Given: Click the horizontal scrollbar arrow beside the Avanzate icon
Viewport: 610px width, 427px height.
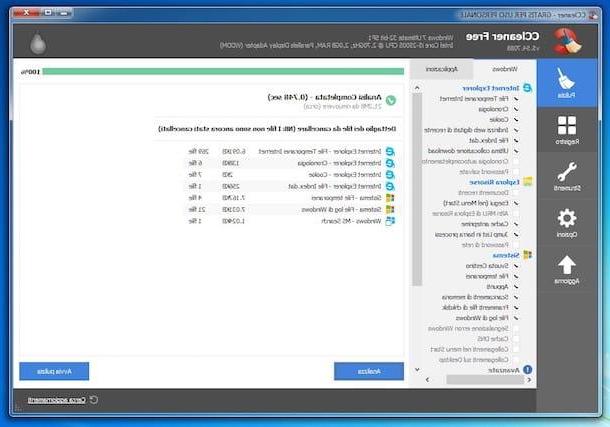Looking at the screenshot, I should (x=529, y=380).
